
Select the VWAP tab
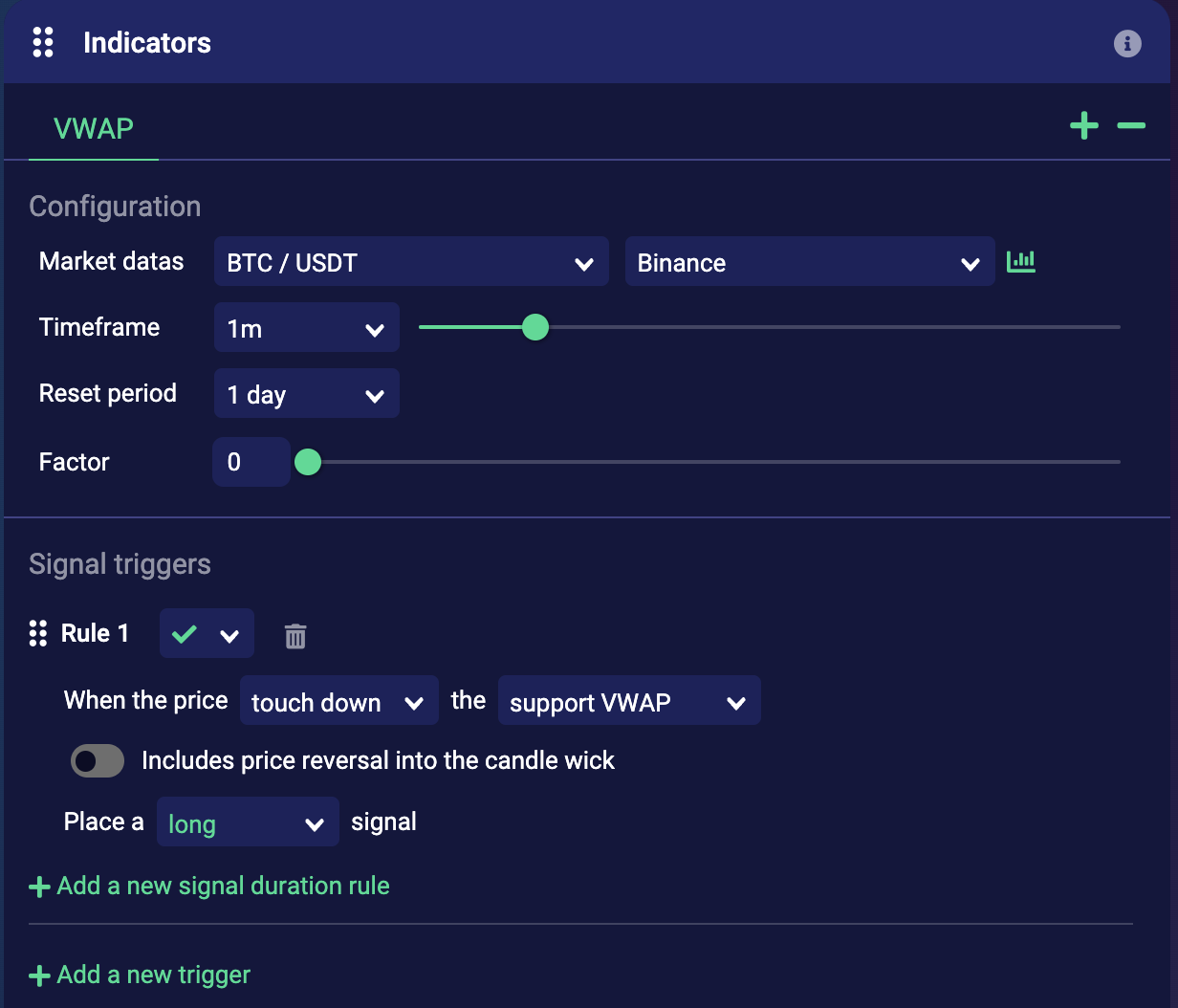94,128
